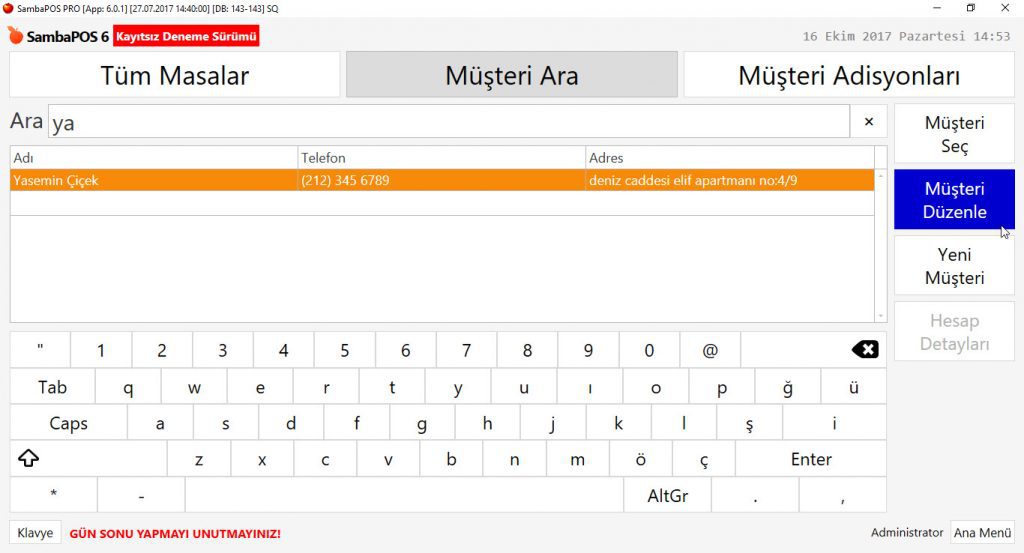Toggle the on-screen keyboard with the Klavye button
The height and width of the screenshot is (553, 1024).
point(35,533)
